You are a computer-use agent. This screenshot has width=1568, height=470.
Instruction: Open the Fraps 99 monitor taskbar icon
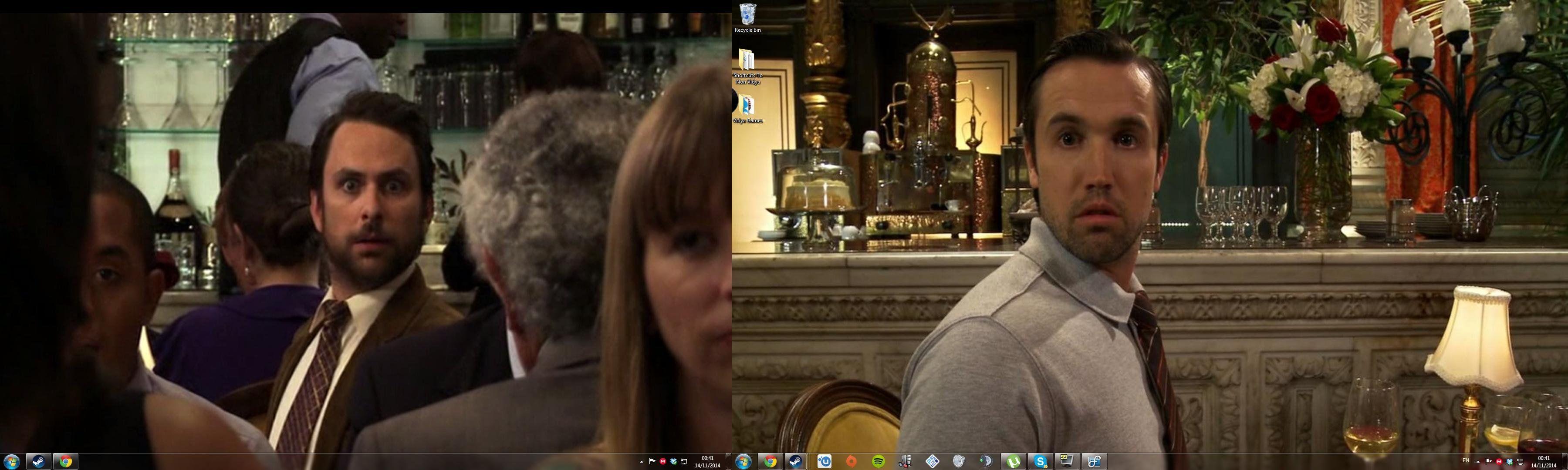(x=1067, y=461)
